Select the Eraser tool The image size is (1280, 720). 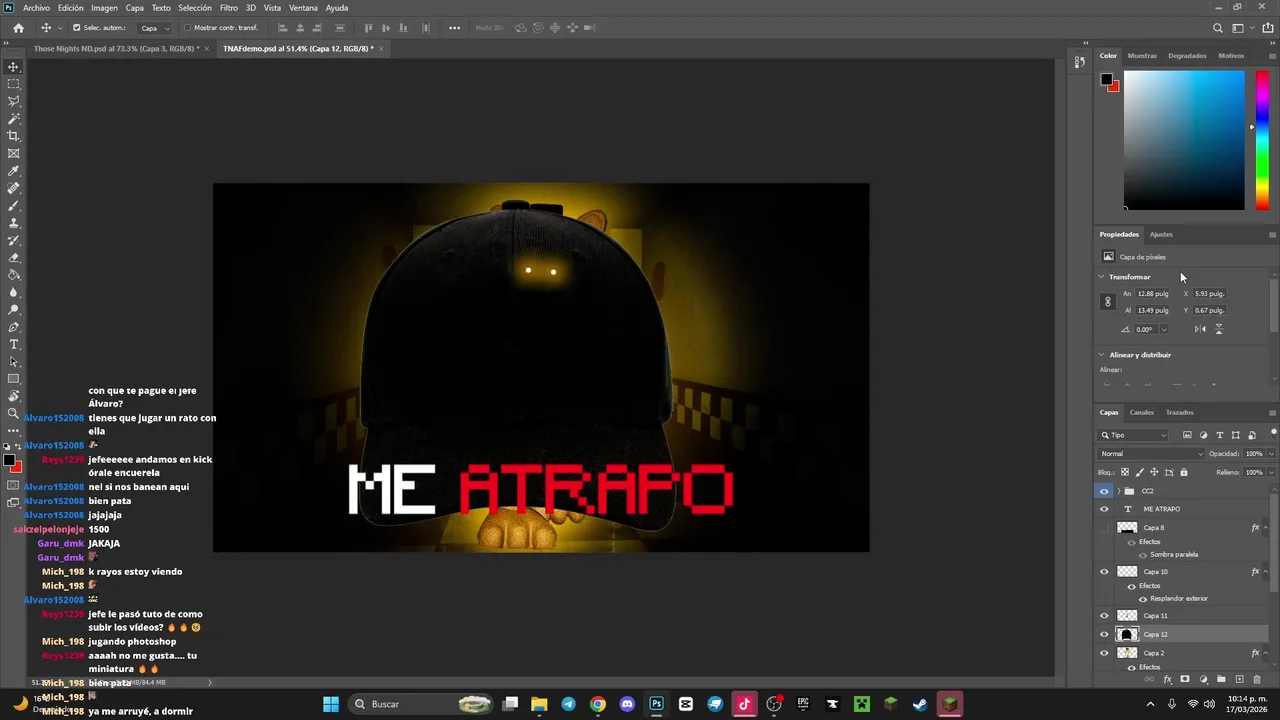tap(14, 258)
